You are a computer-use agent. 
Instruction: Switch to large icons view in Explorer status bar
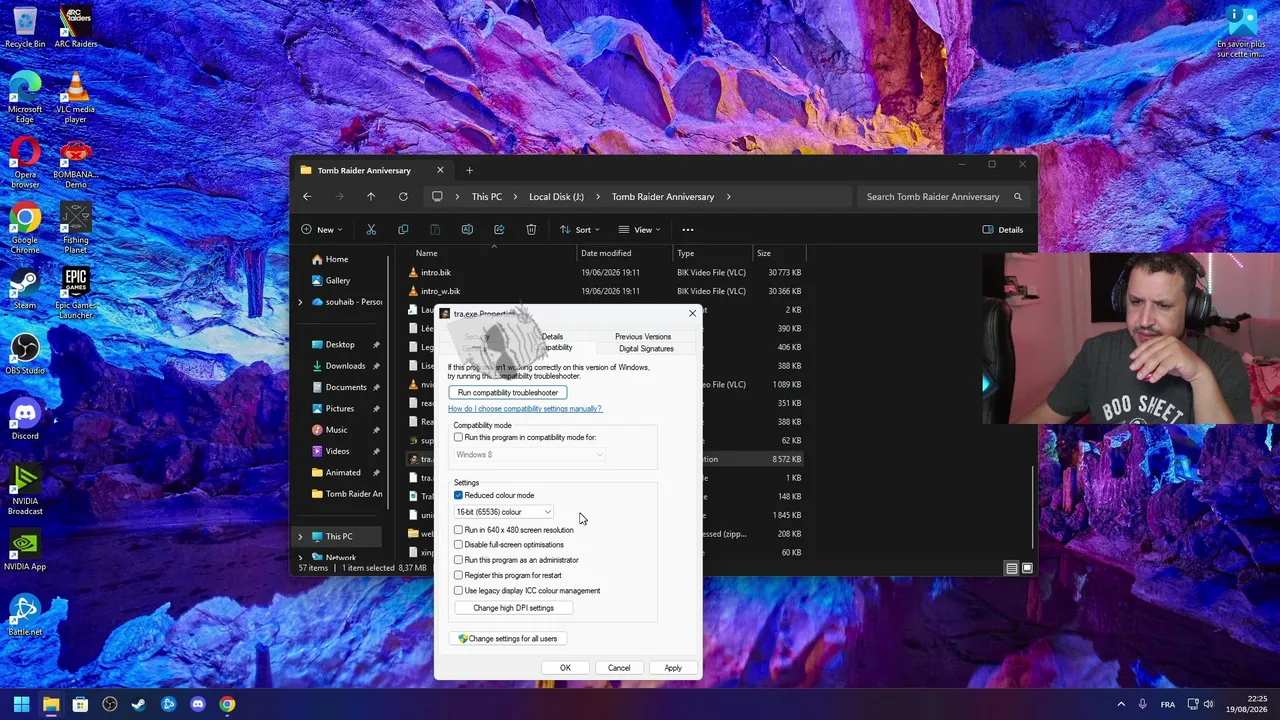[x=1027, y=569]
